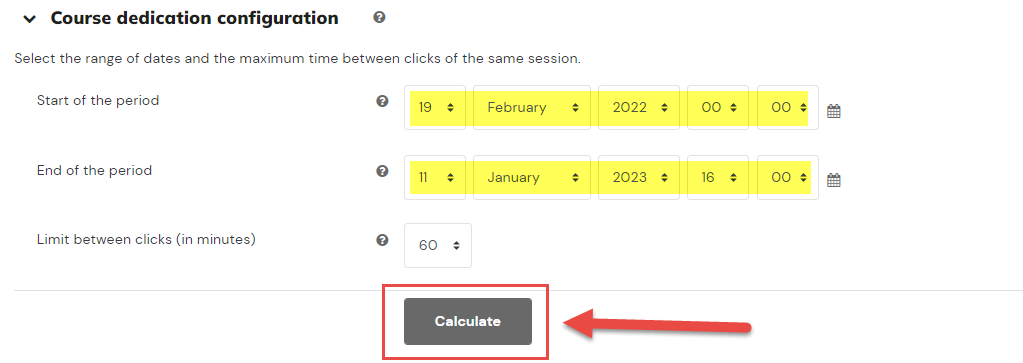Open limit between clicks dropdown showing 60
This screenshot has height=363, width=1023.
click(438, 245)
